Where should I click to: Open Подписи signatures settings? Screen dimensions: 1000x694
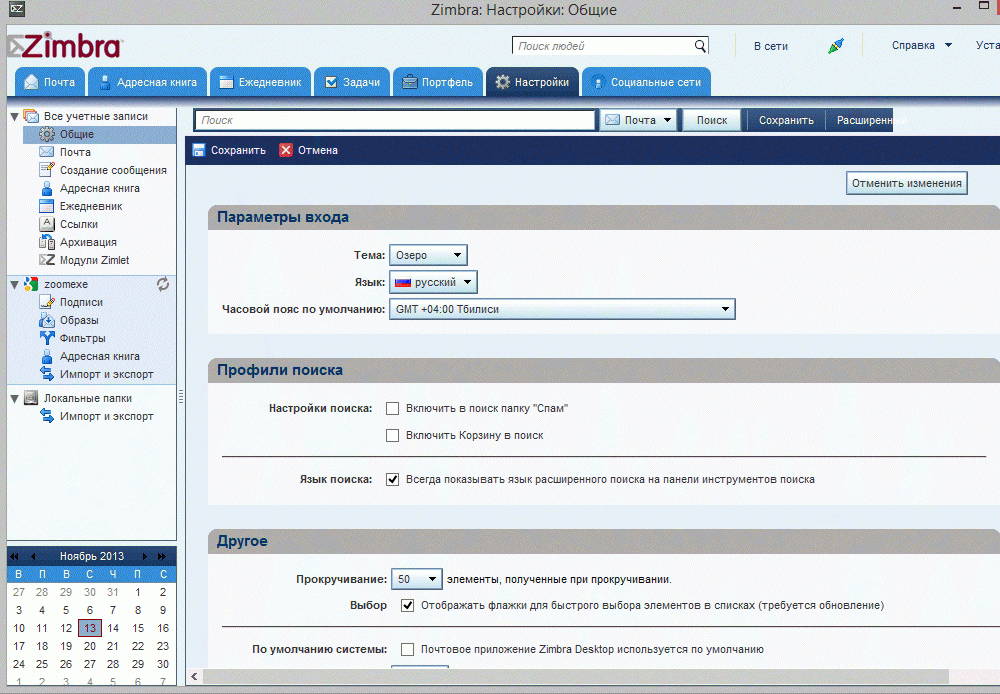point(80,302)
